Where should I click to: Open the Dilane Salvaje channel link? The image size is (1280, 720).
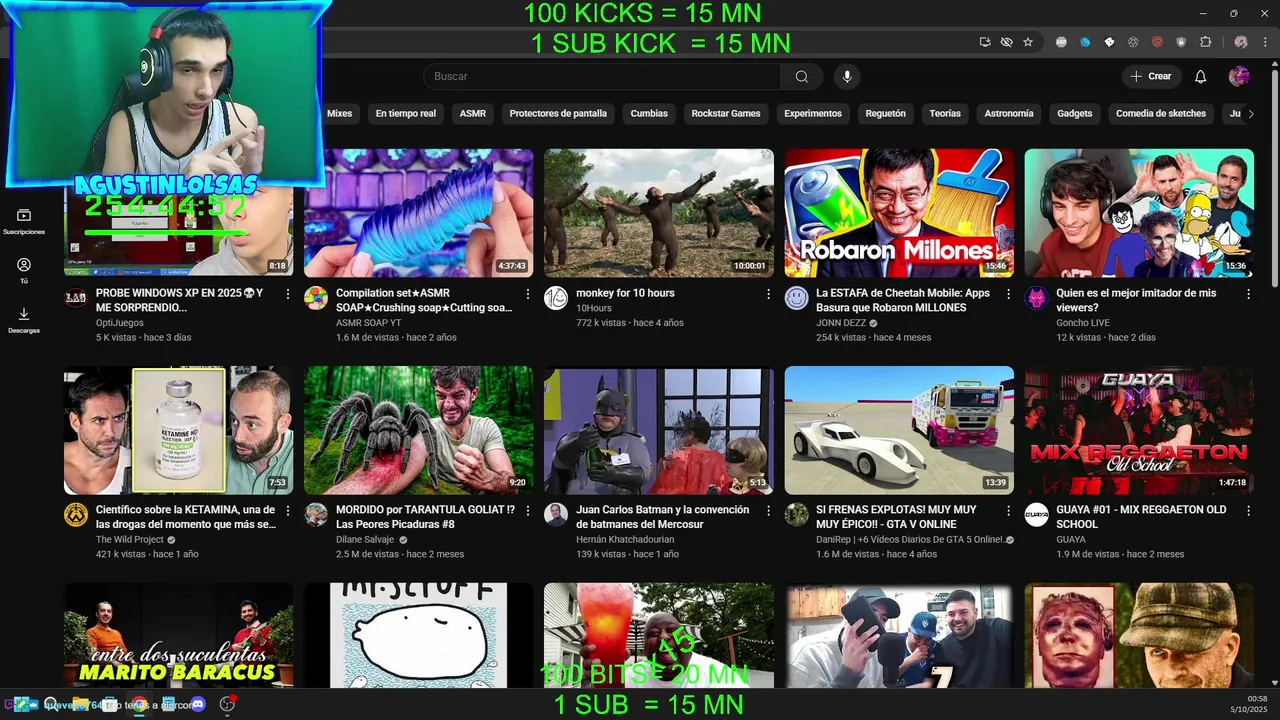(365, 540)
